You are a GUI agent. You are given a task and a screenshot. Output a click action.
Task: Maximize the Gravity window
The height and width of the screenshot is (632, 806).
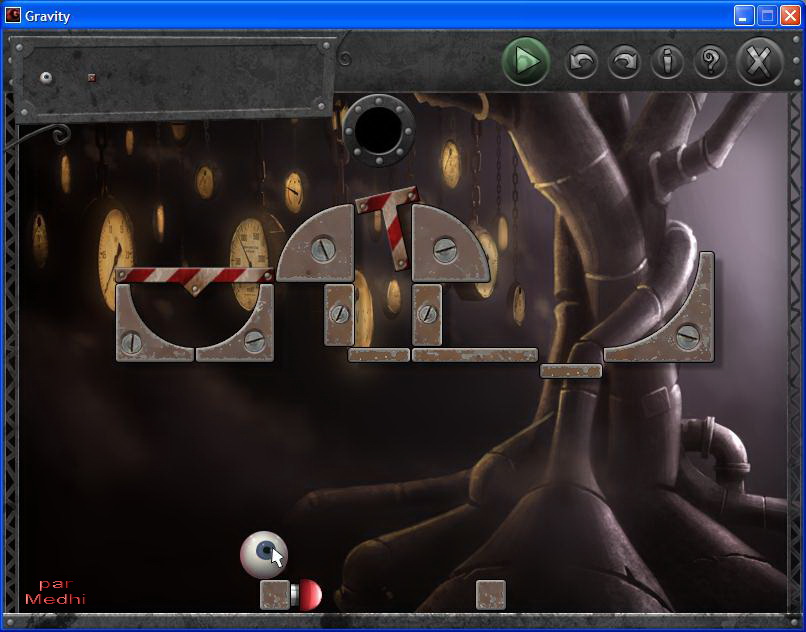[x=767, y=15]
